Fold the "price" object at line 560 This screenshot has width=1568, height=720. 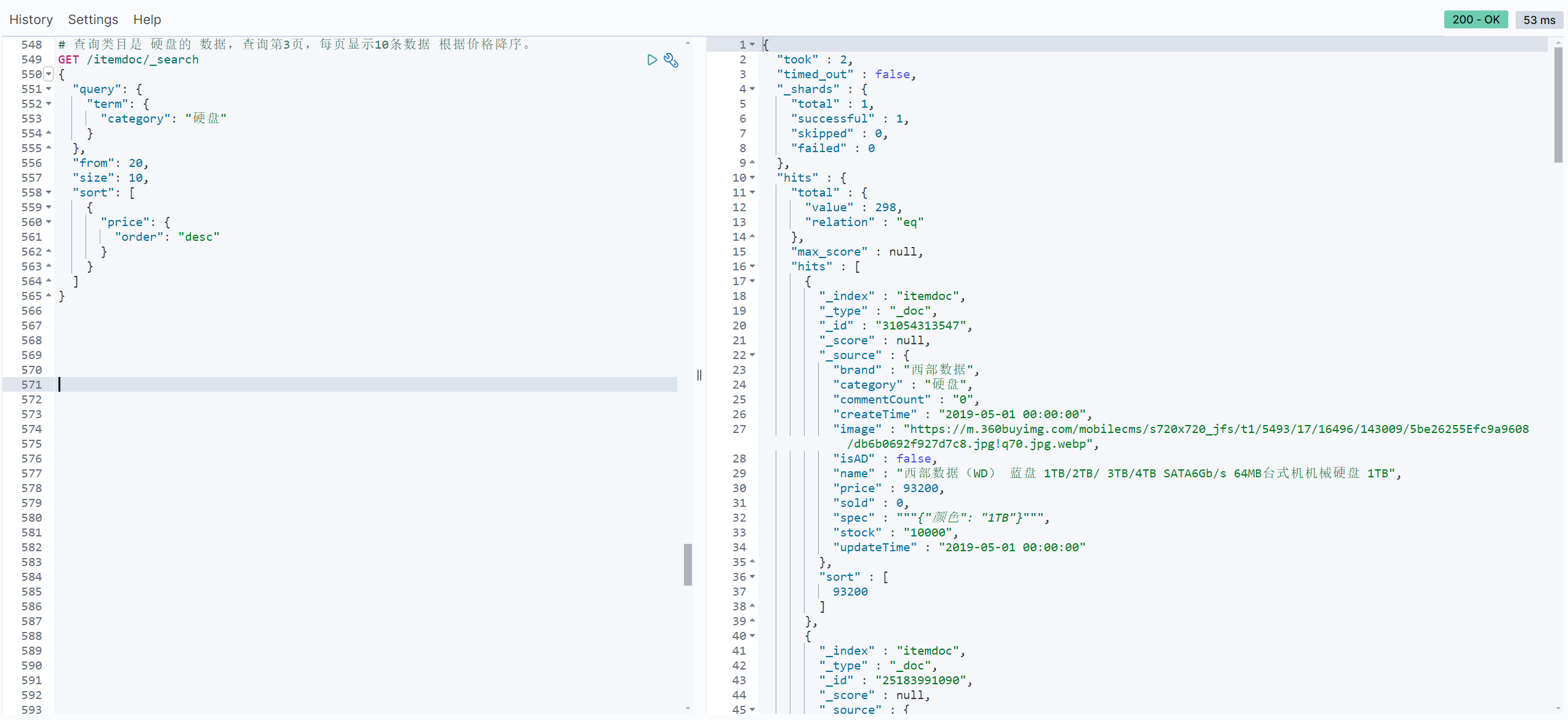click(x=49, y=222)
